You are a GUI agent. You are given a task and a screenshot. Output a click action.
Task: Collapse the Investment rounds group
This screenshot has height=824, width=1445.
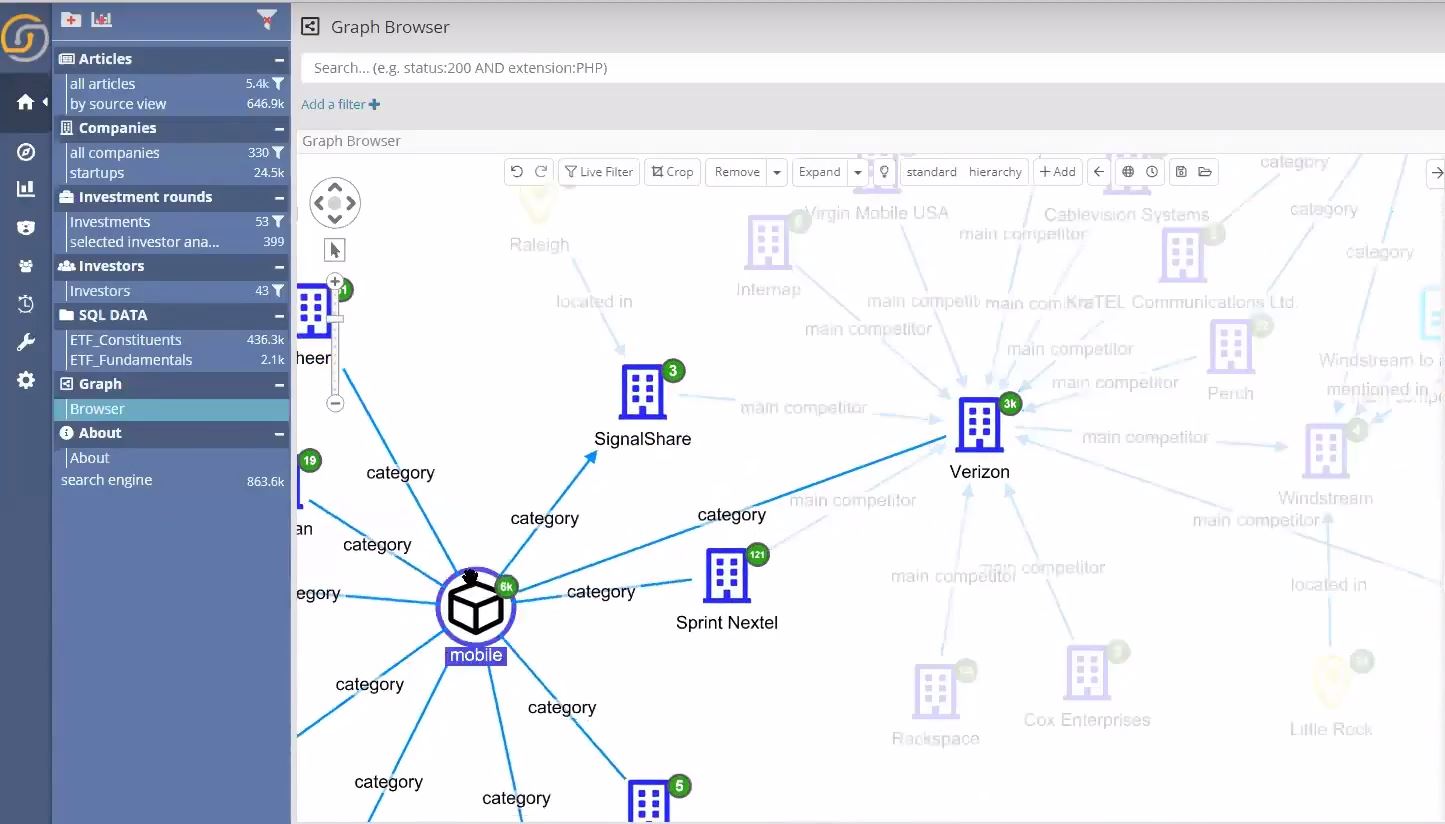tap(279, 197)
